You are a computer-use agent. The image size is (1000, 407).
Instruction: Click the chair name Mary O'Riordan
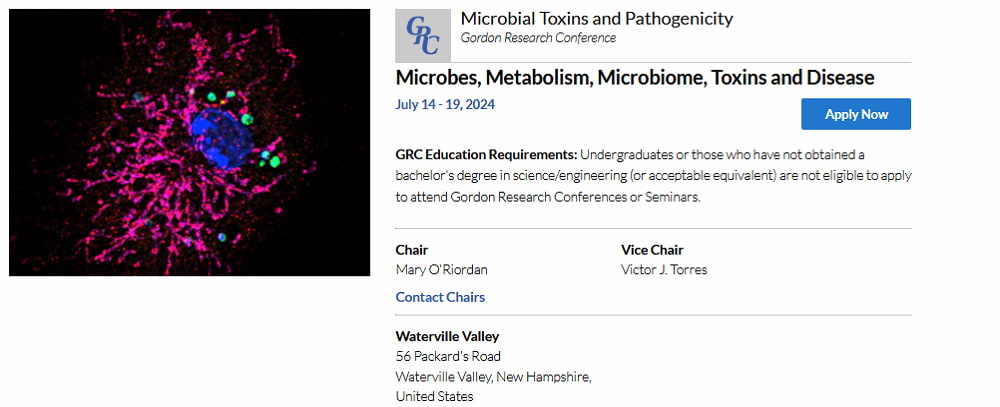[x=441, y=270]
